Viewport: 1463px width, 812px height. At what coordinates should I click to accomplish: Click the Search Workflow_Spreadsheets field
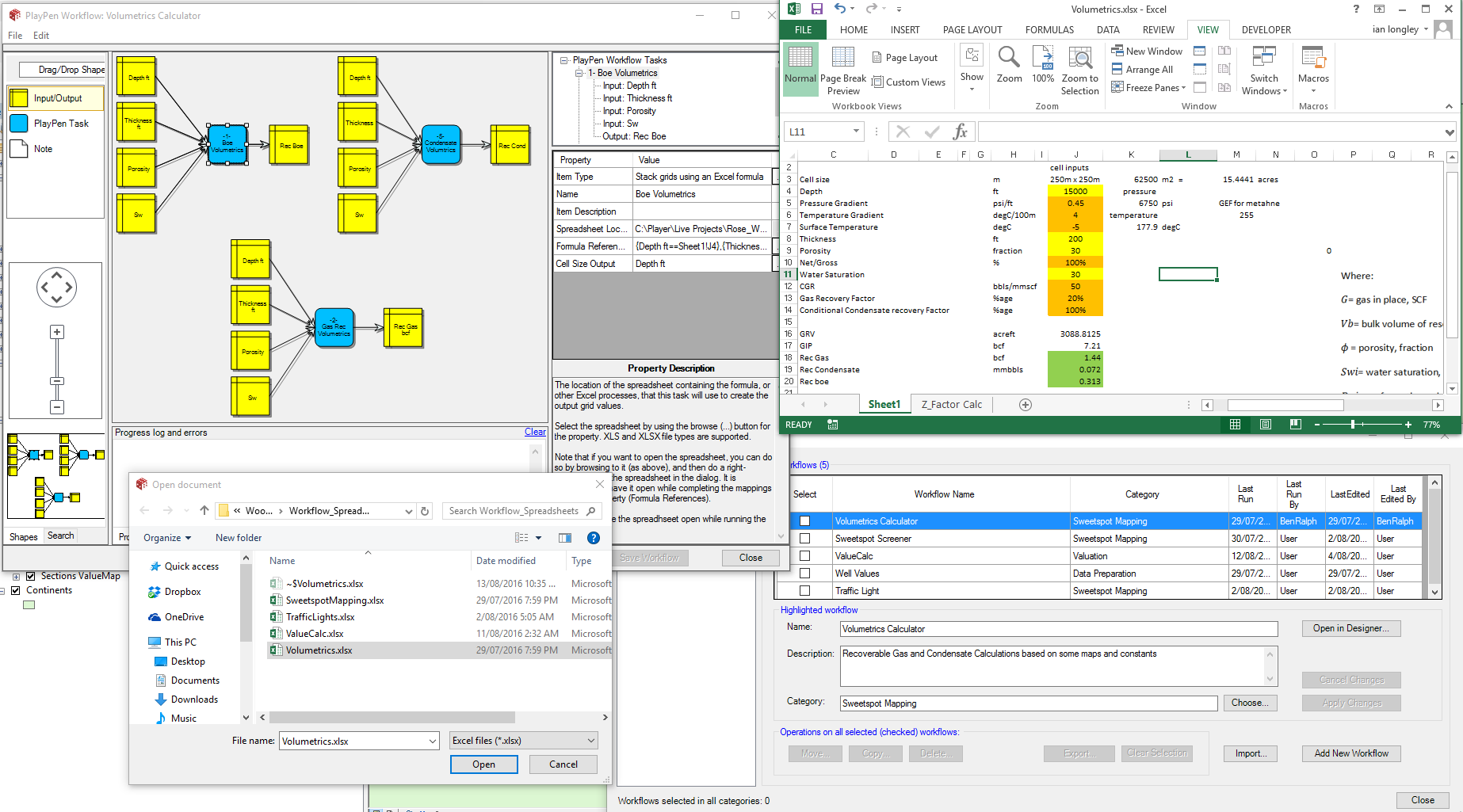[521, 511]
